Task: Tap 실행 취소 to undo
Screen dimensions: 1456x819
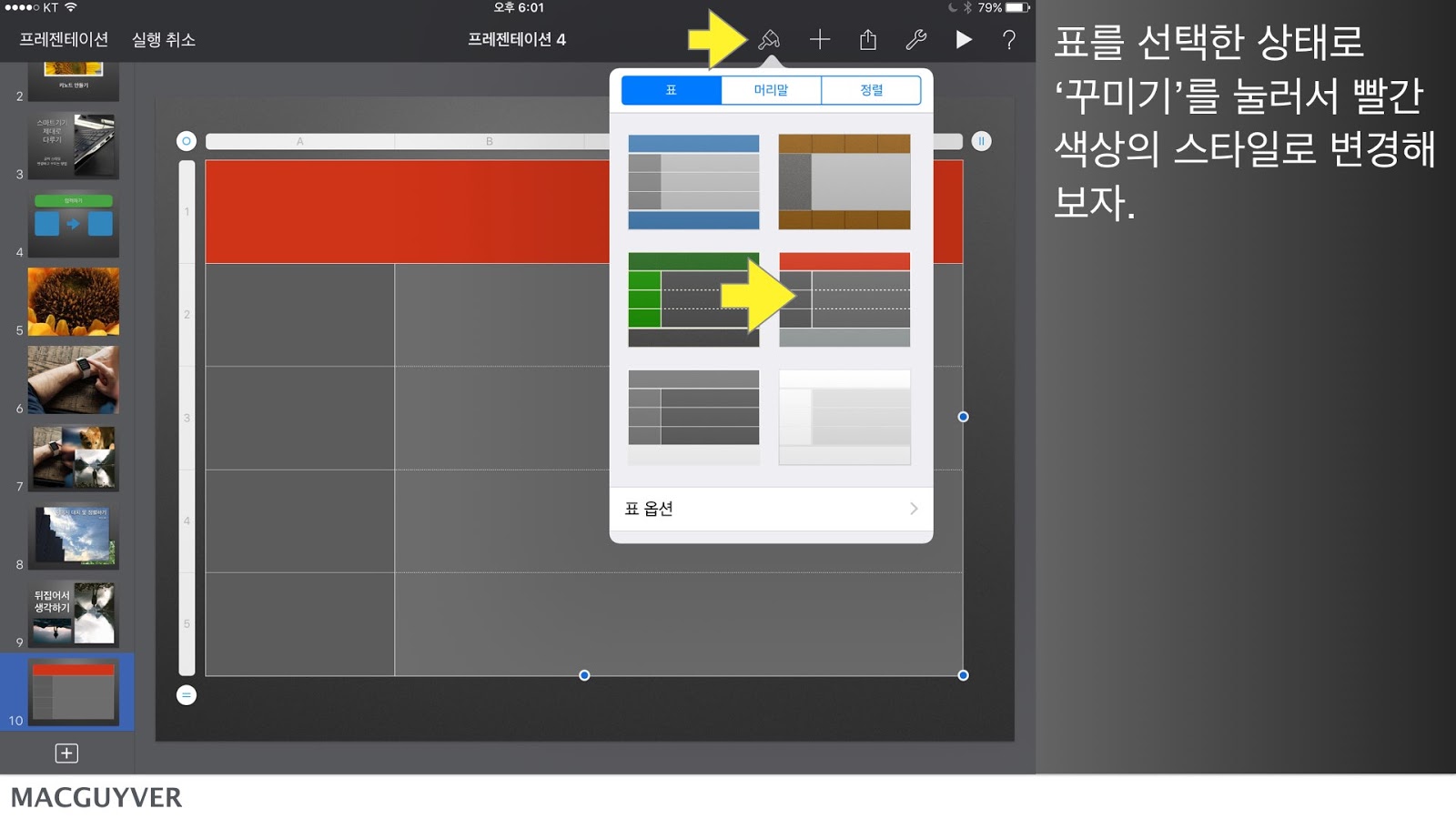Action: pyautogui.click(x=164, y=39)
